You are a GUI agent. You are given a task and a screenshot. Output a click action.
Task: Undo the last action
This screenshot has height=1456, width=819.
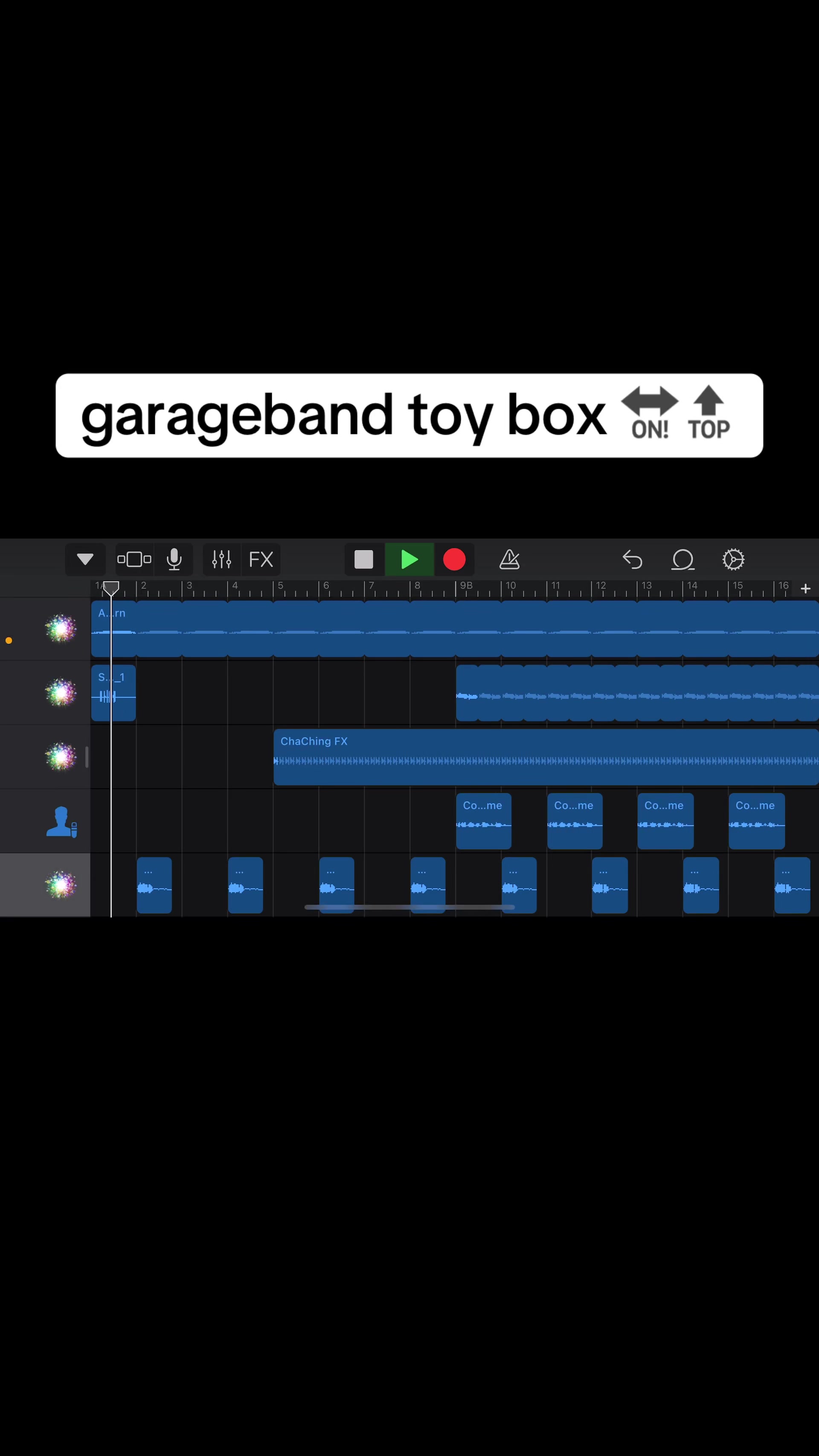click(633, 559)
